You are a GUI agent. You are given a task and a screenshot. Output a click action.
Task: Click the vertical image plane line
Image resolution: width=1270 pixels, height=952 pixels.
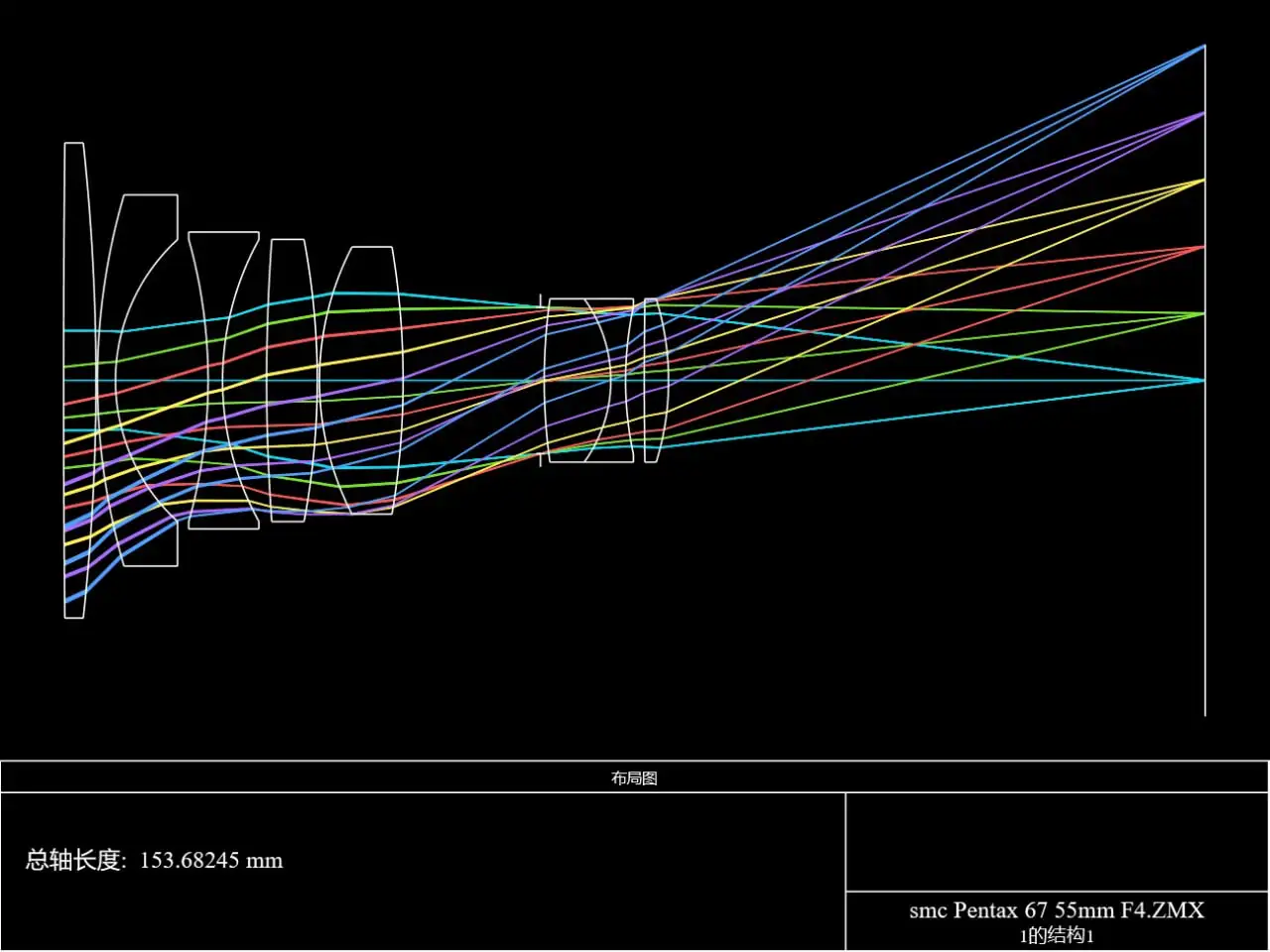(1205, 380)
